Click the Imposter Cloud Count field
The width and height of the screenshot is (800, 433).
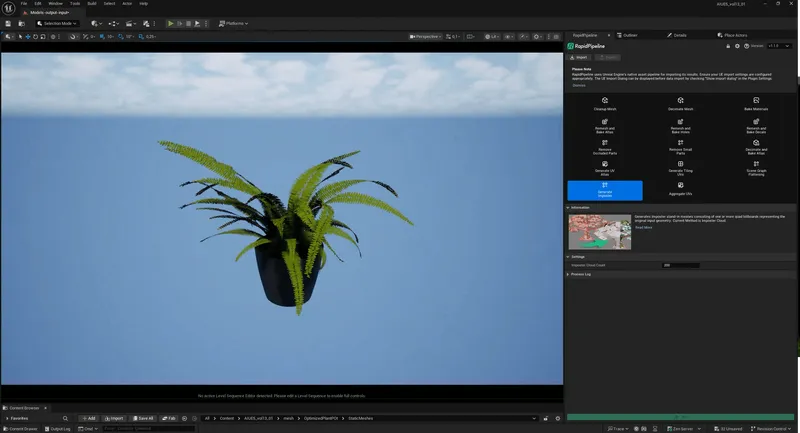pyautogui.click(x=680, y=265)
